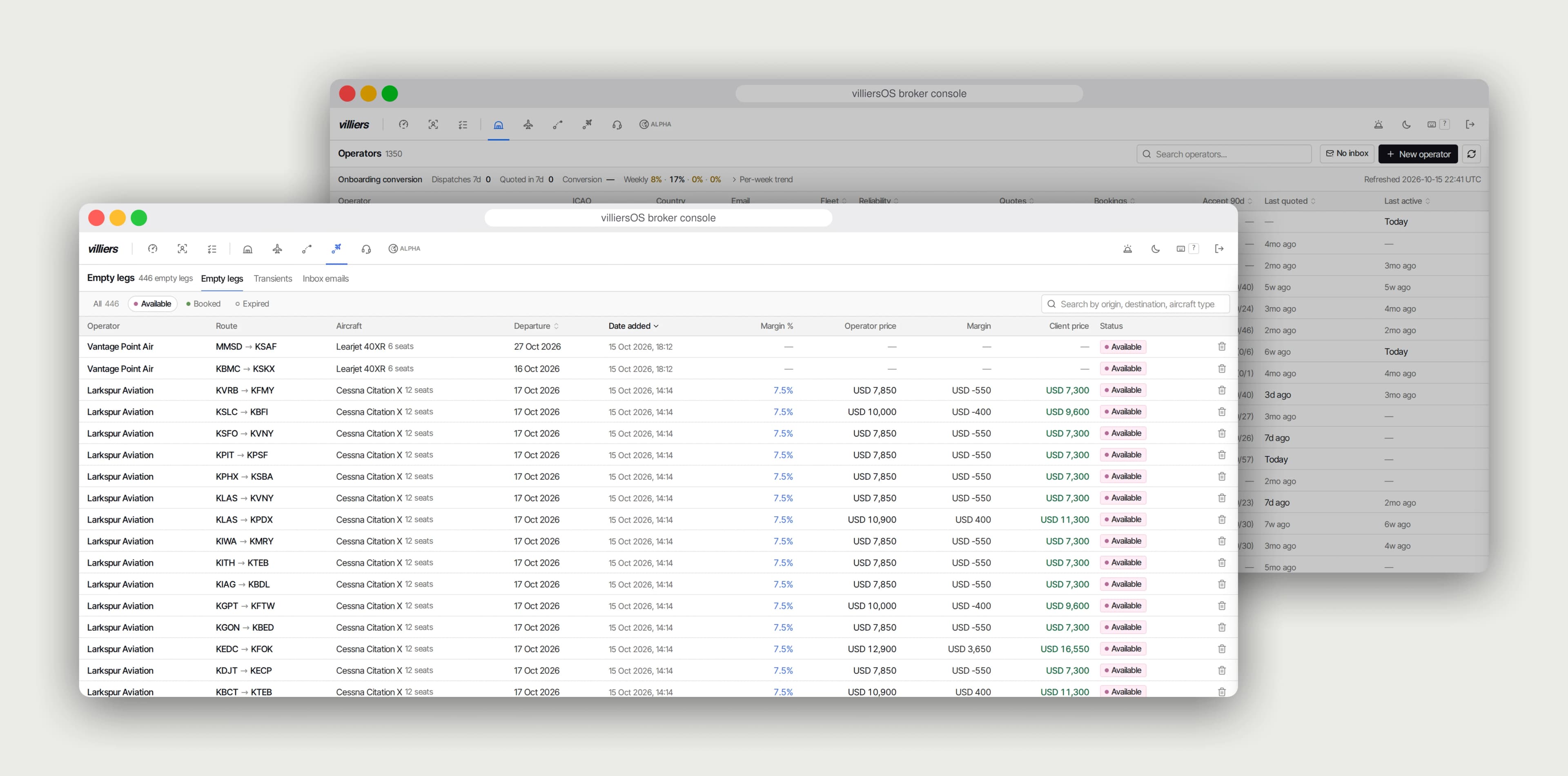Expand the Per-week trend section
The image size is (1568, 776).
click(x=762, y=180)
